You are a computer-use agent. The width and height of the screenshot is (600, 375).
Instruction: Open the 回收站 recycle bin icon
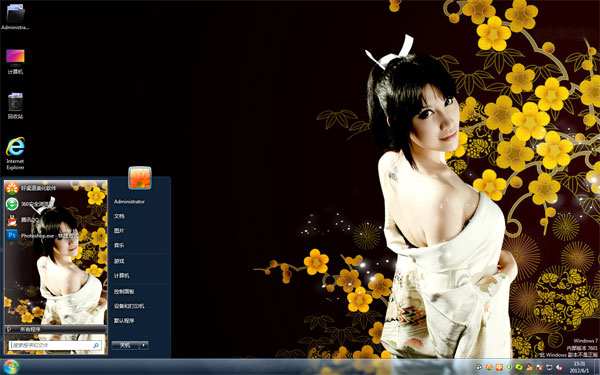(15, 106)
